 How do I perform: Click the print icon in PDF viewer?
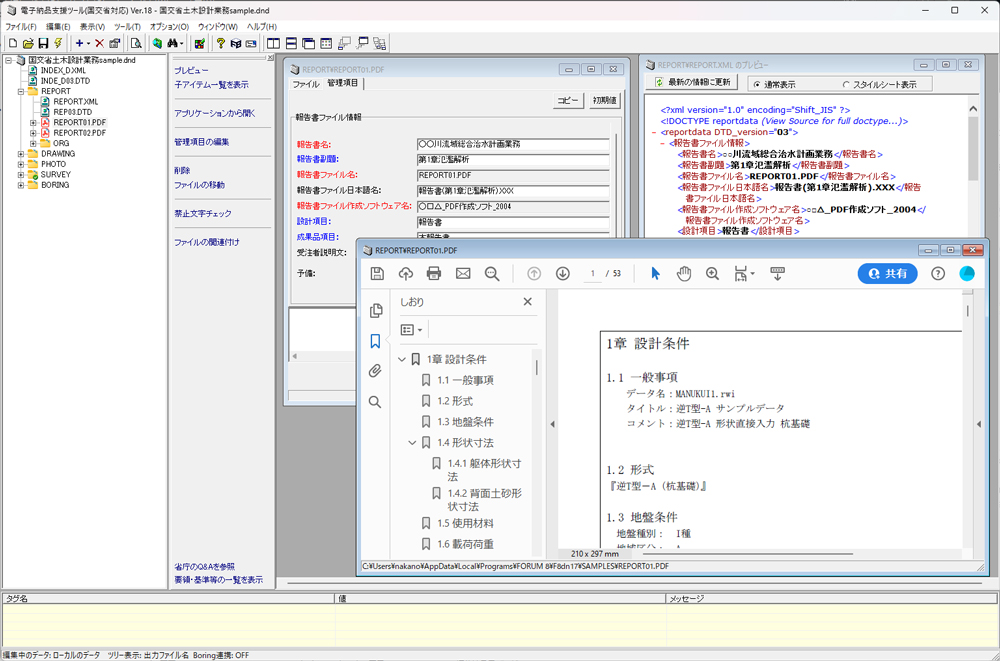[434, 274]
